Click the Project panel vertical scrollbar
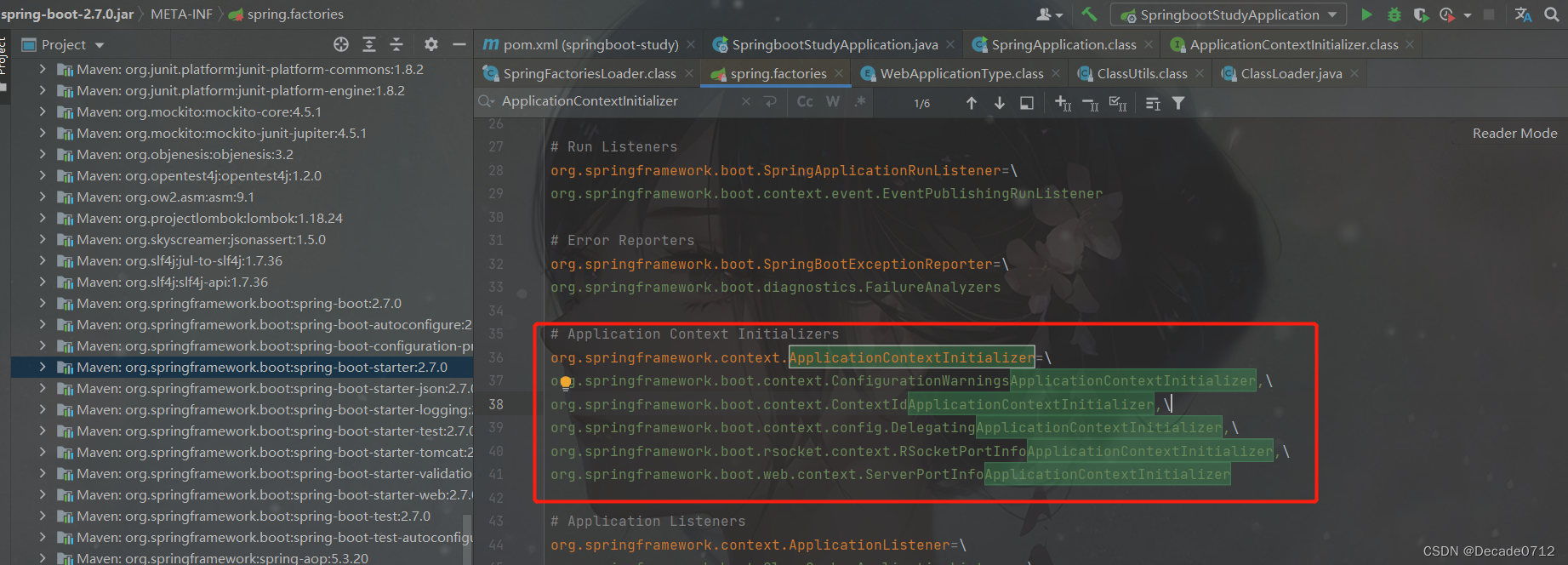Image resolution: width=1568 pixels, height=565 pixels. [x=467, y=539]
